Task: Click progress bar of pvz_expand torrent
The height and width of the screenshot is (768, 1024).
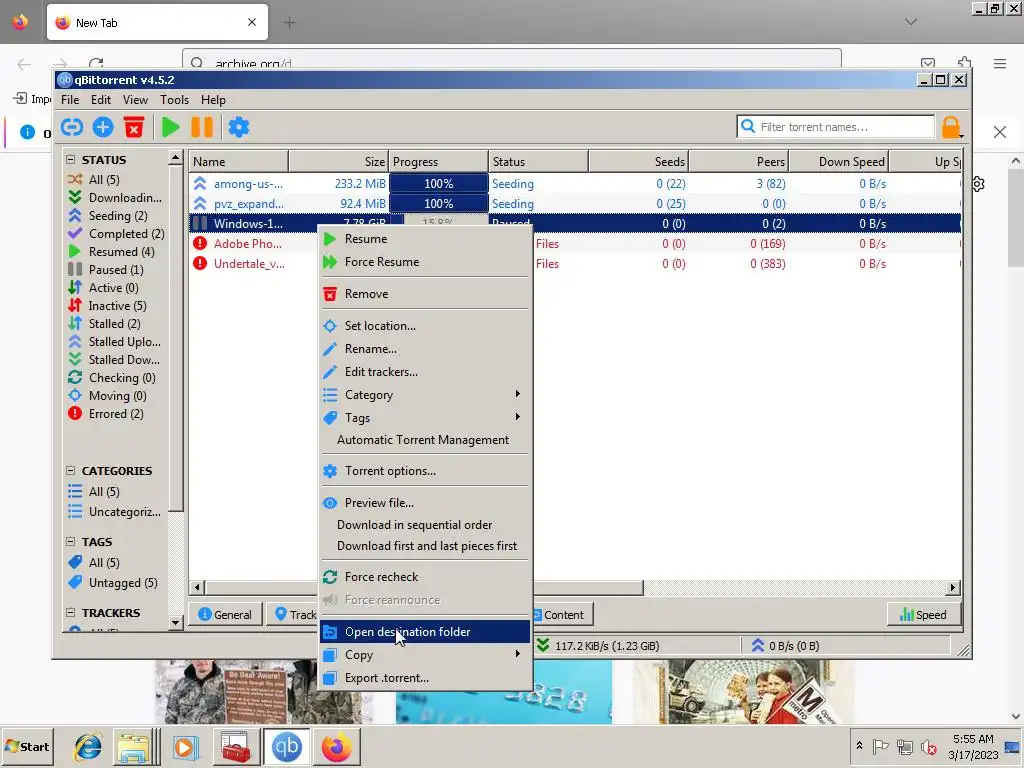Action: click(438, 204)
